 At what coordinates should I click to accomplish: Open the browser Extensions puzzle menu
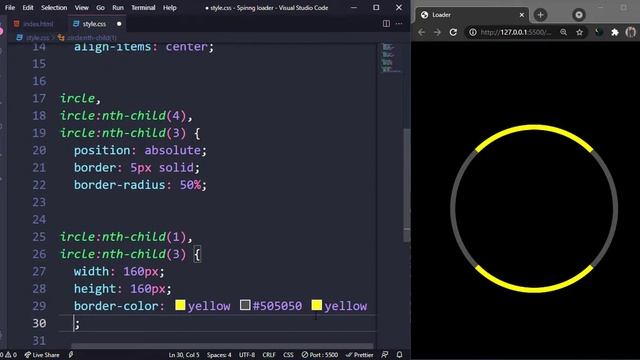click(615, 32)
